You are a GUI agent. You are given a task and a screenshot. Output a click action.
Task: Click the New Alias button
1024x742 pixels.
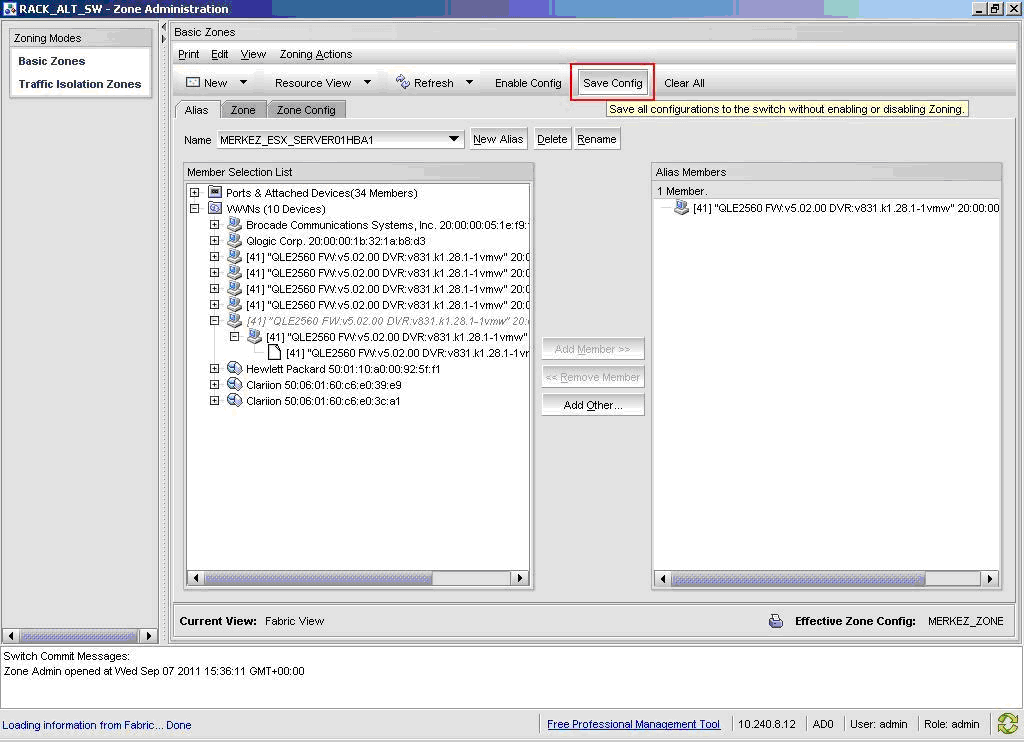(498, 139)
